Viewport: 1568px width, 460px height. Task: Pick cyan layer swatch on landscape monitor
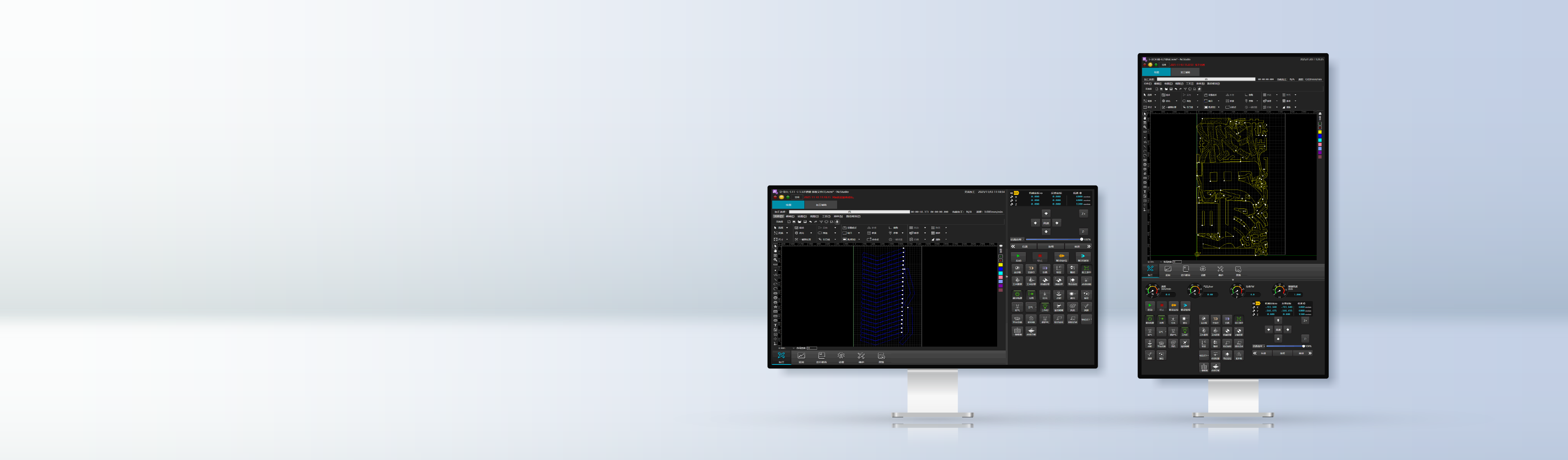pos(1001,274)
